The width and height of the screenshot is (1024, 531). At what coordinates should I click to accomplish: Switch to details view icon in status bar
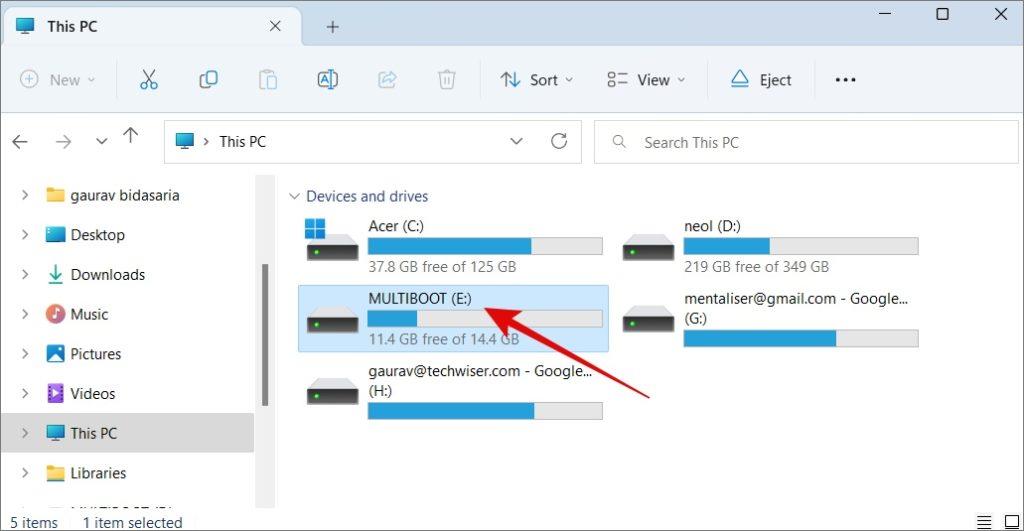(x=984, y=522)
